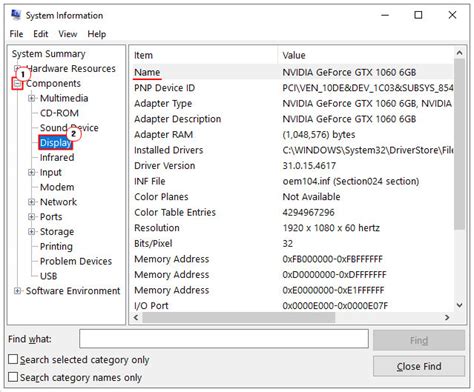Click the horizontal scrollbar right arrow

447,318
